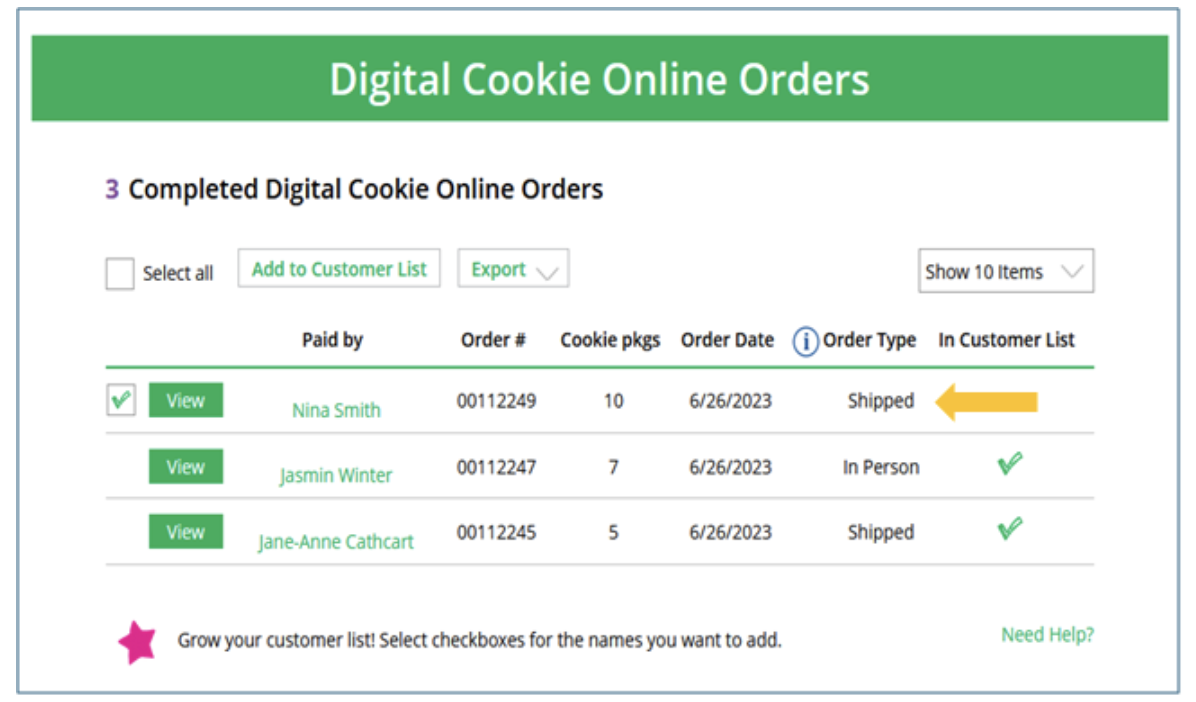Viewport: 1196px width, 702px height.
Task: Click the yellow arrow beside Nina Smith's order
Action: pyautogui.click(x=987, y=402)
